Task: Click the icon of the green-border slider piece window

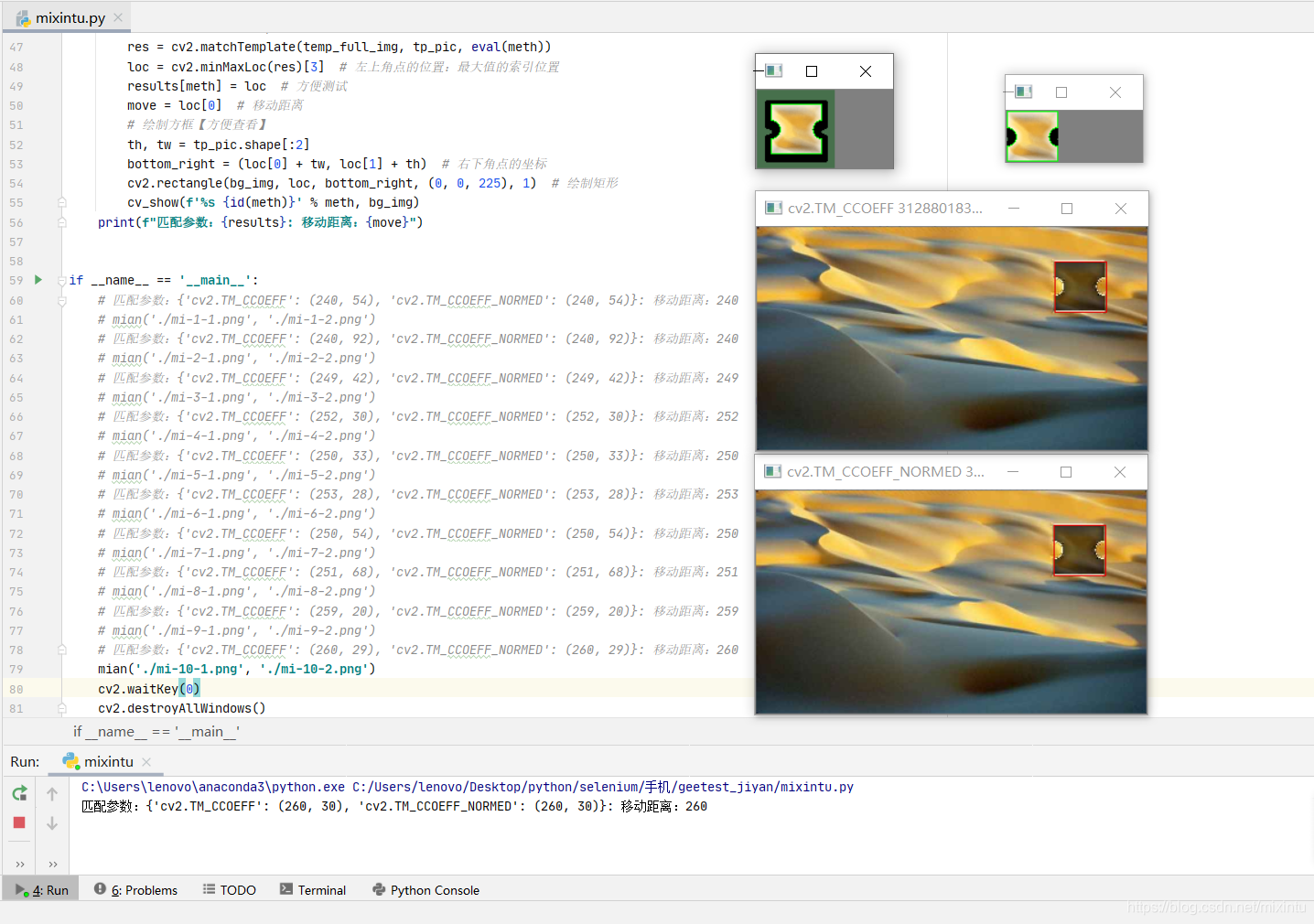Action: click(x=1023, y=91)
